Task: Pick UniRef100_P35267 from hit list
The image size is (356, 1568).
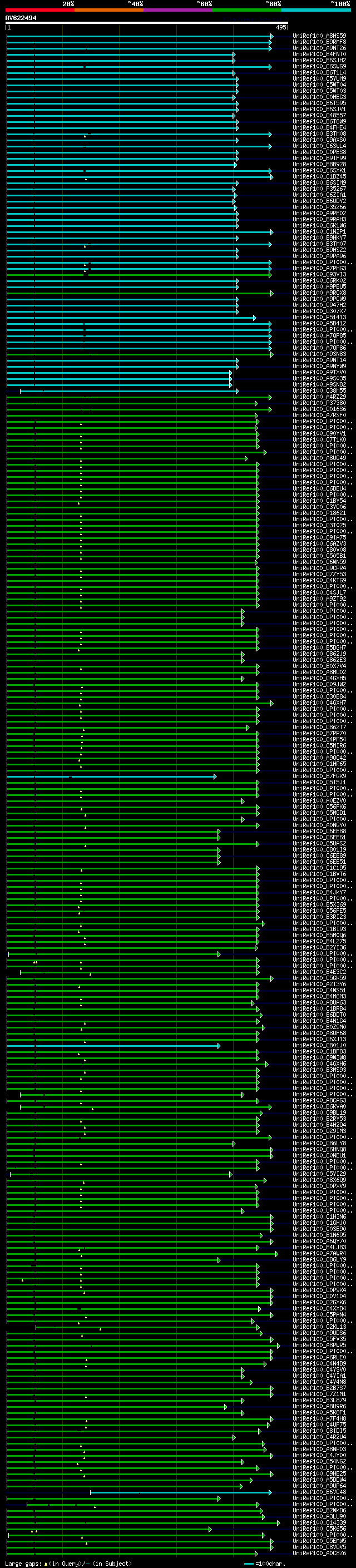Action: (319, 189)
